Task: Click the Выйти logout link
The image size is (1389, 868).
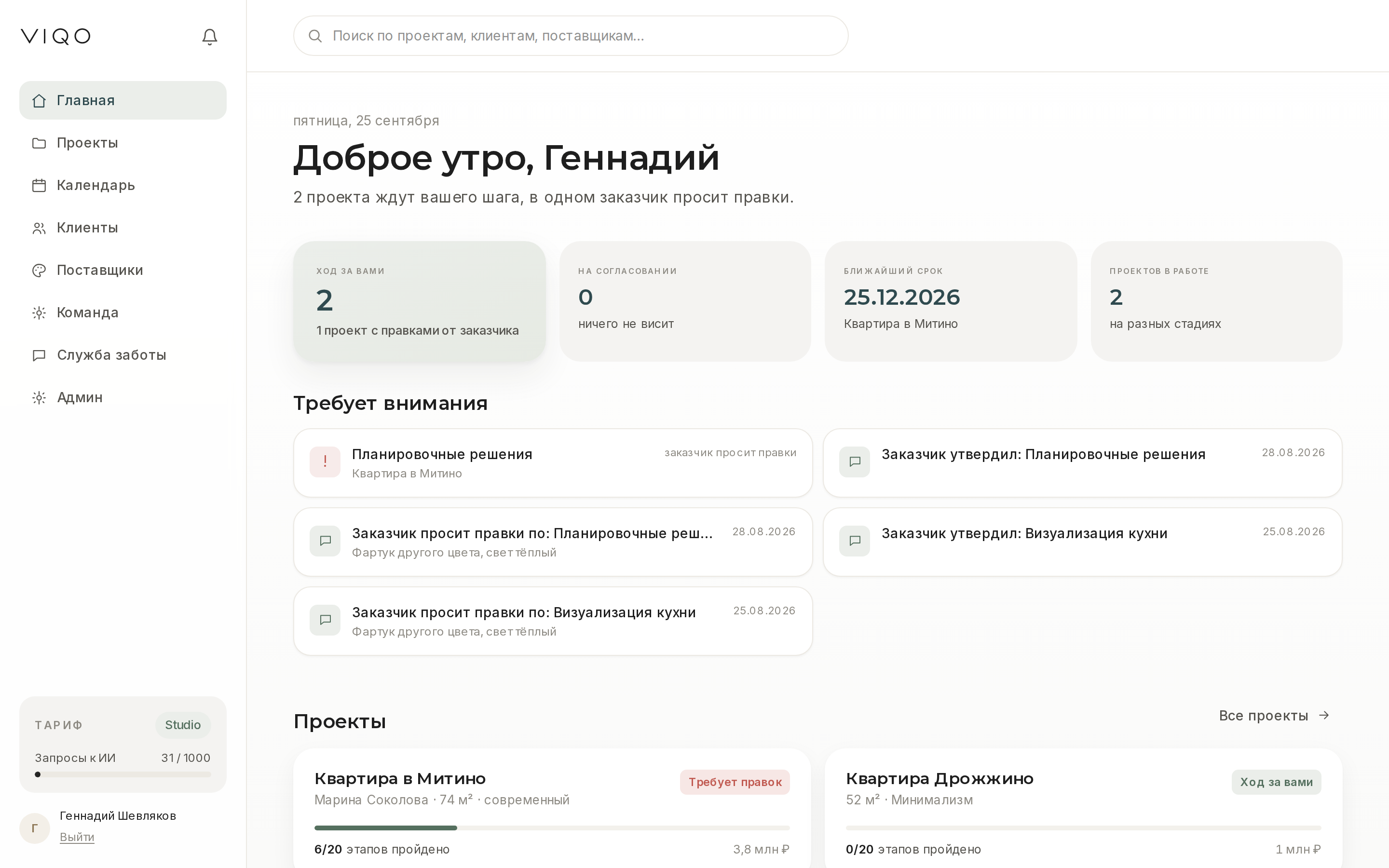Action: pyautogui.click(x=77, y=837)
